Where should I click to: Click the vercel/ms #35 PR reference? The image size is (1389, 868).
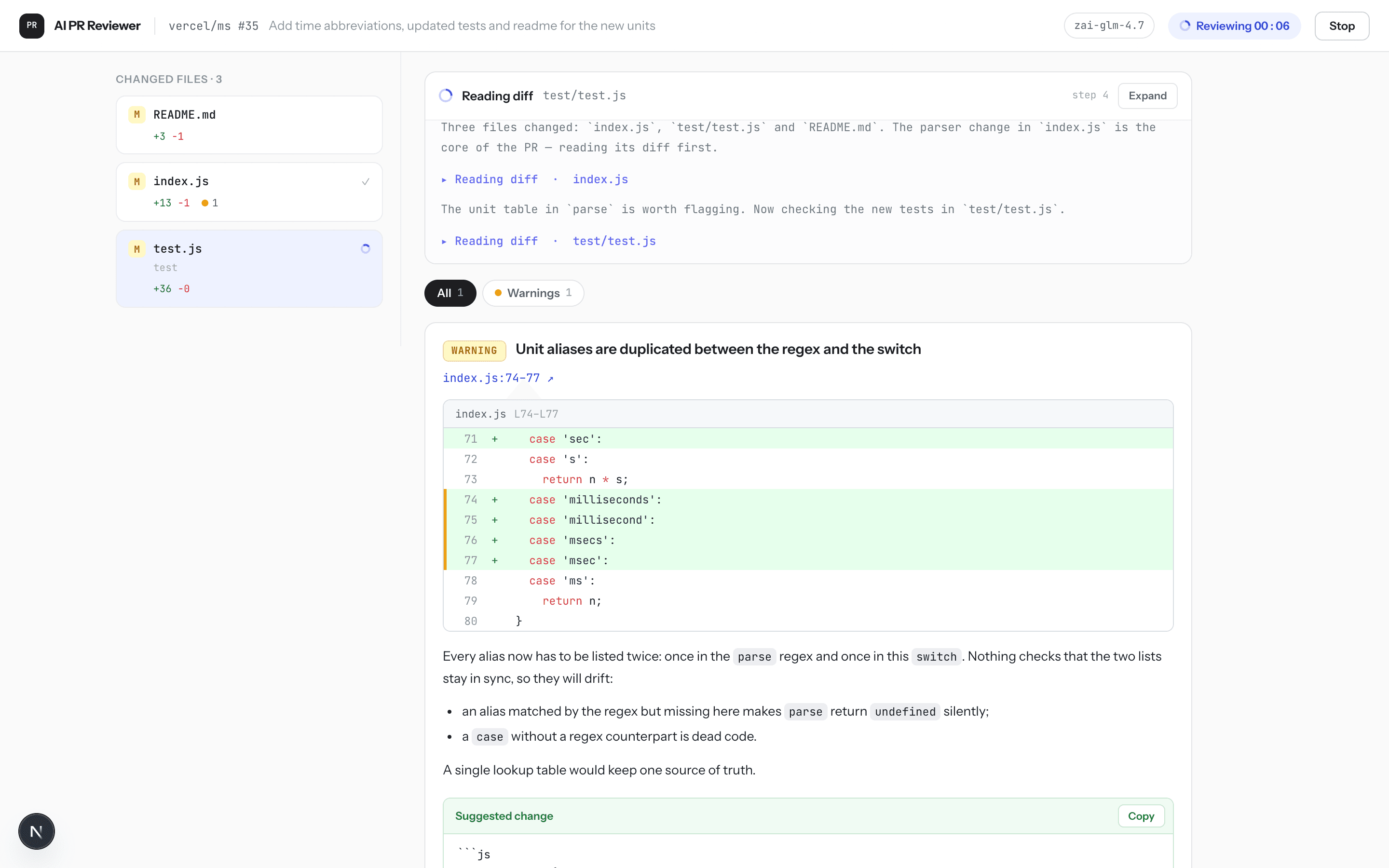(214, 26)
